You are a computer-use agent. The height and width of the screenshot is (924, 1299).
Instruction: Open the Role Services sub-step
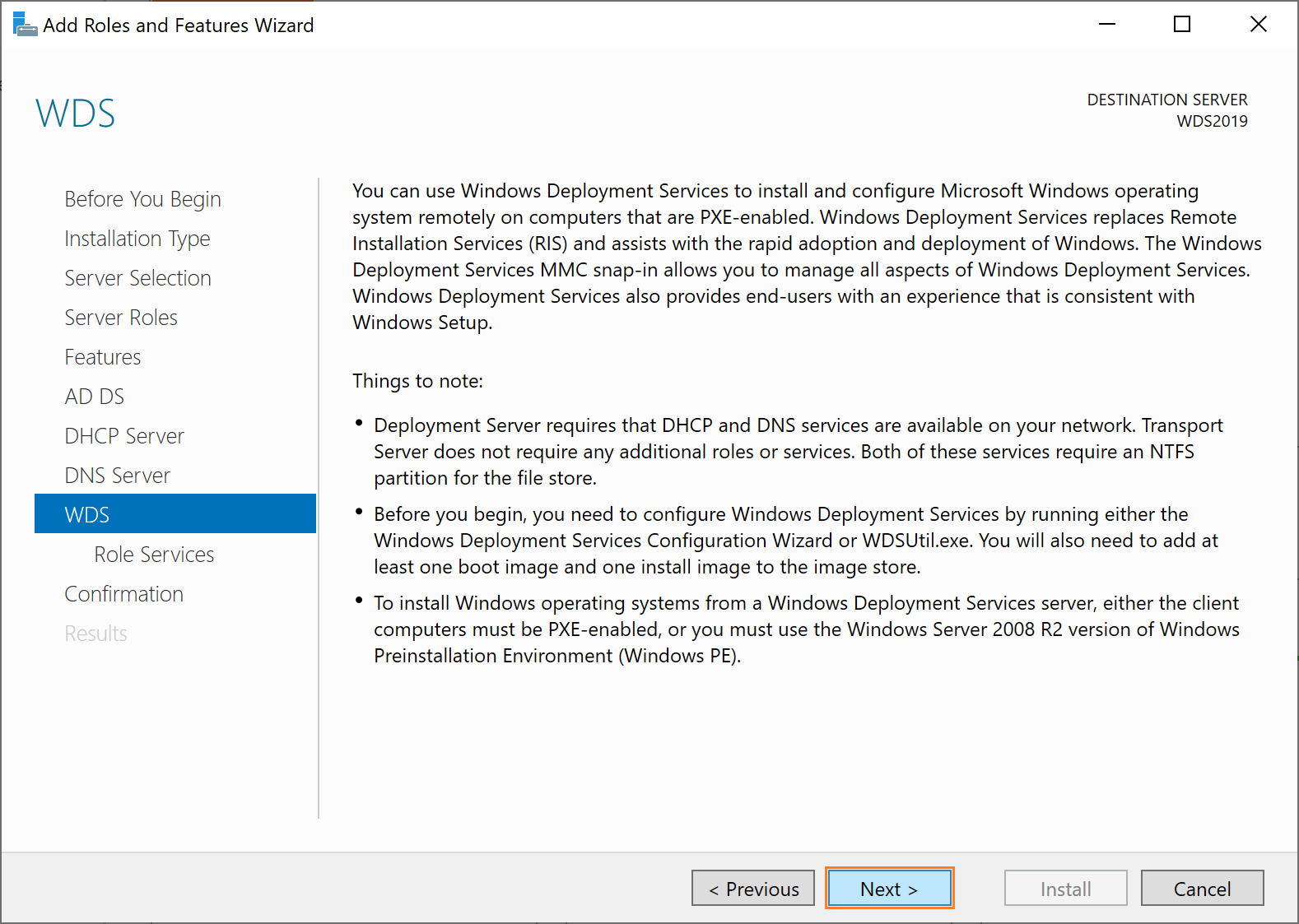[x=154, y=555]
